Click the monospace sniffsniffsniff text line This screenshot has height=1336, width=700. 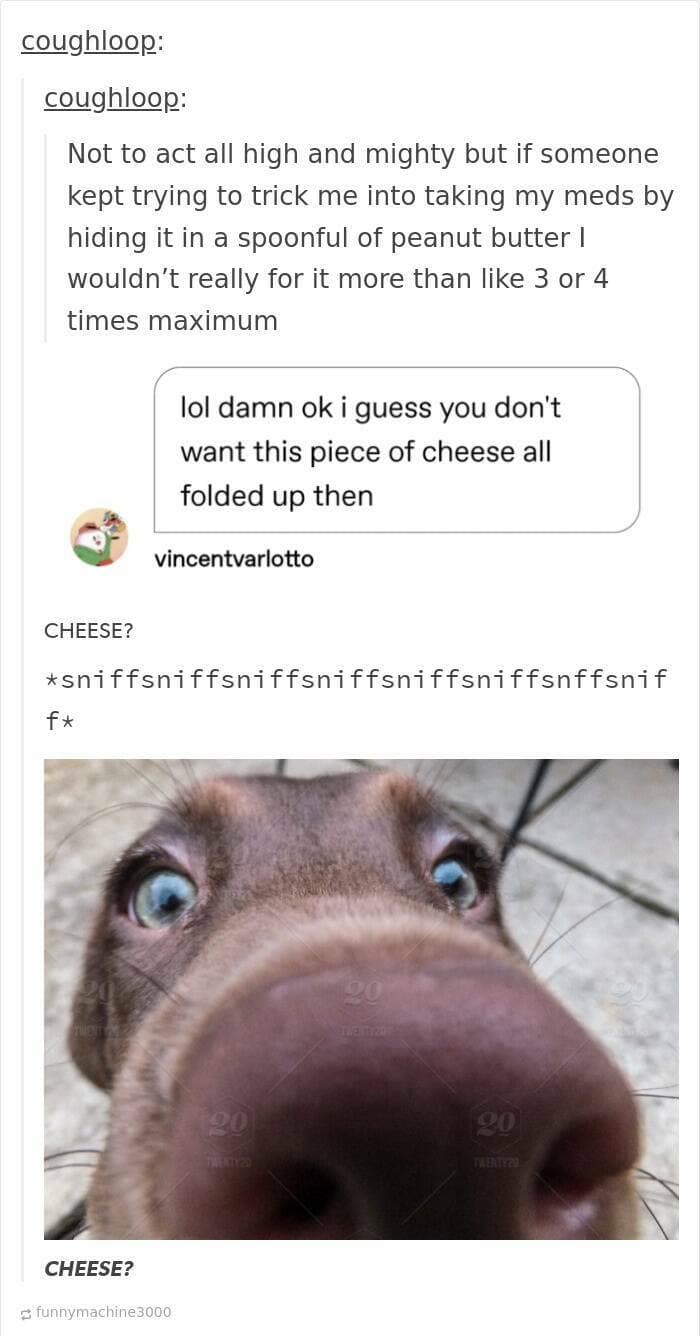point(356,681)
